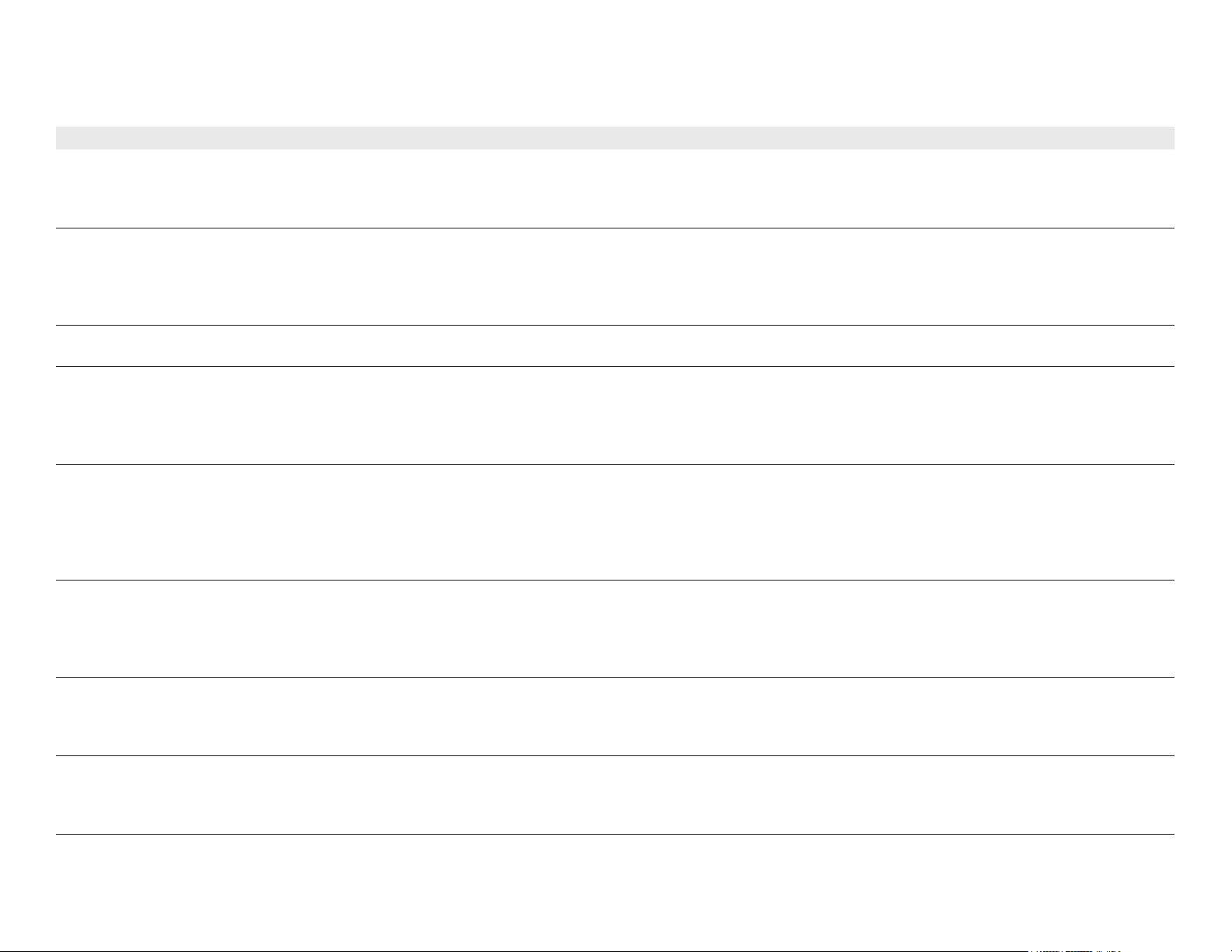1232x952 pixels.
Task: Select the sixth empty table row
Action: point(615,629)
